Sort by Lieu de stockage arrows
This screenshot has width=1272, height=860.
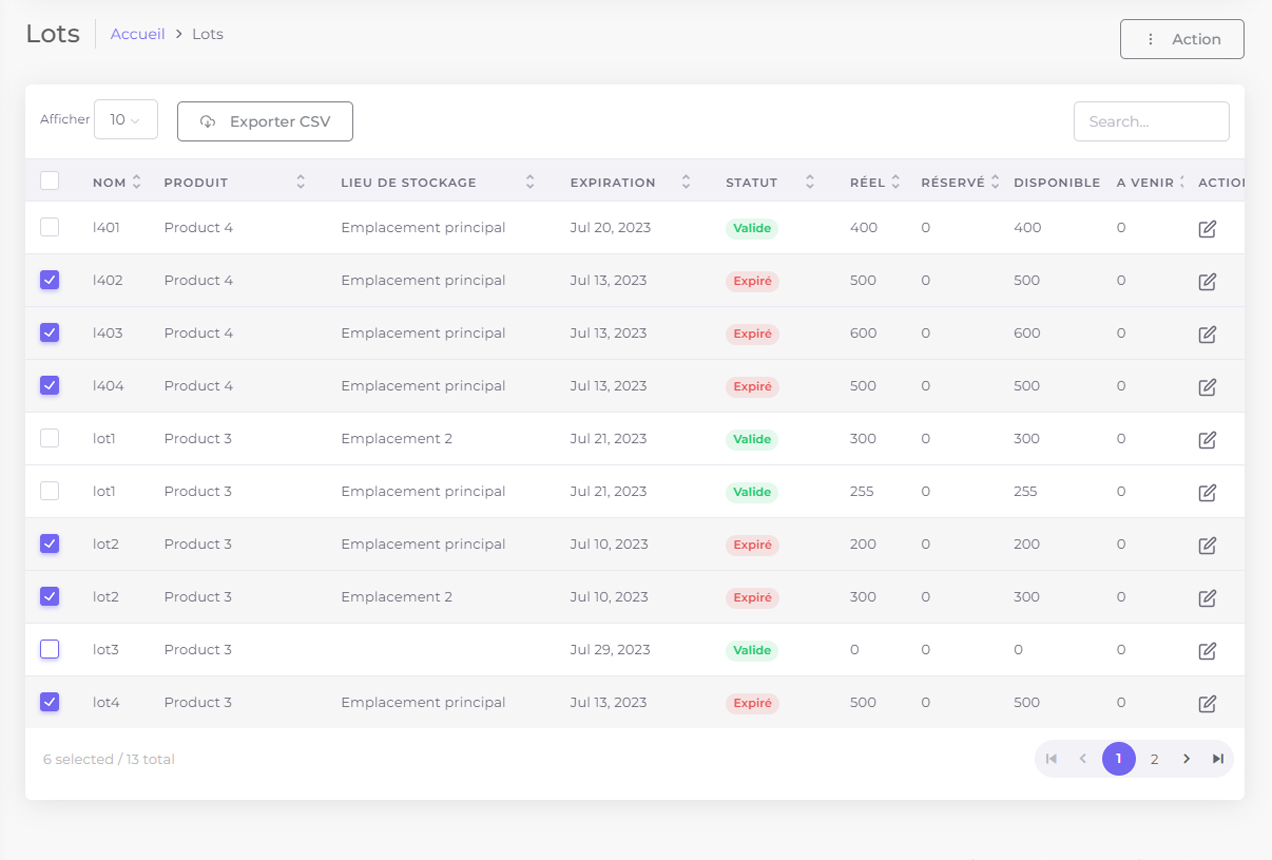click(x=530, y=182)
